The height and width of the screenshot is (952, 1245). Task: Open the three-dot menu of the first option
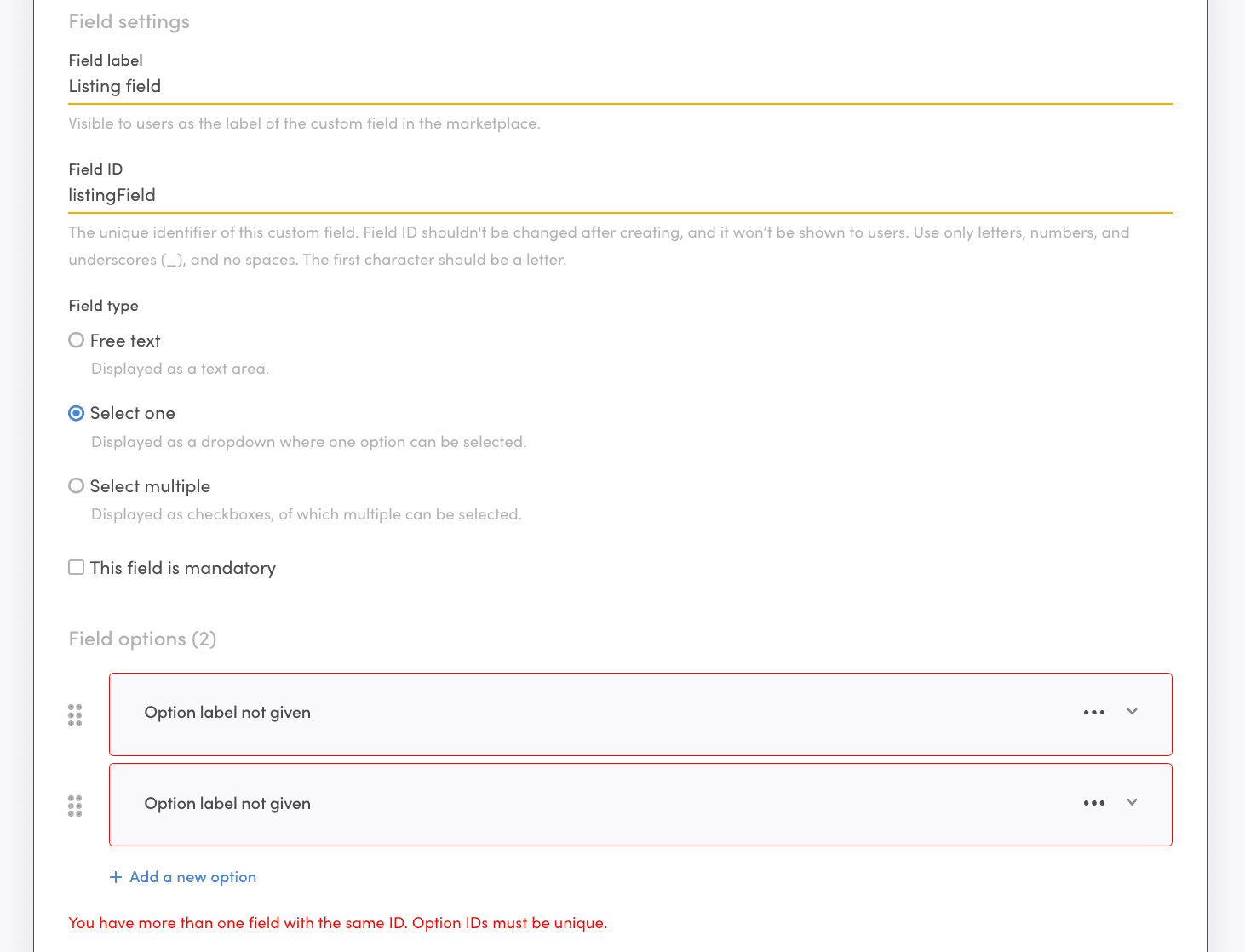click(x=1093, y=713)
